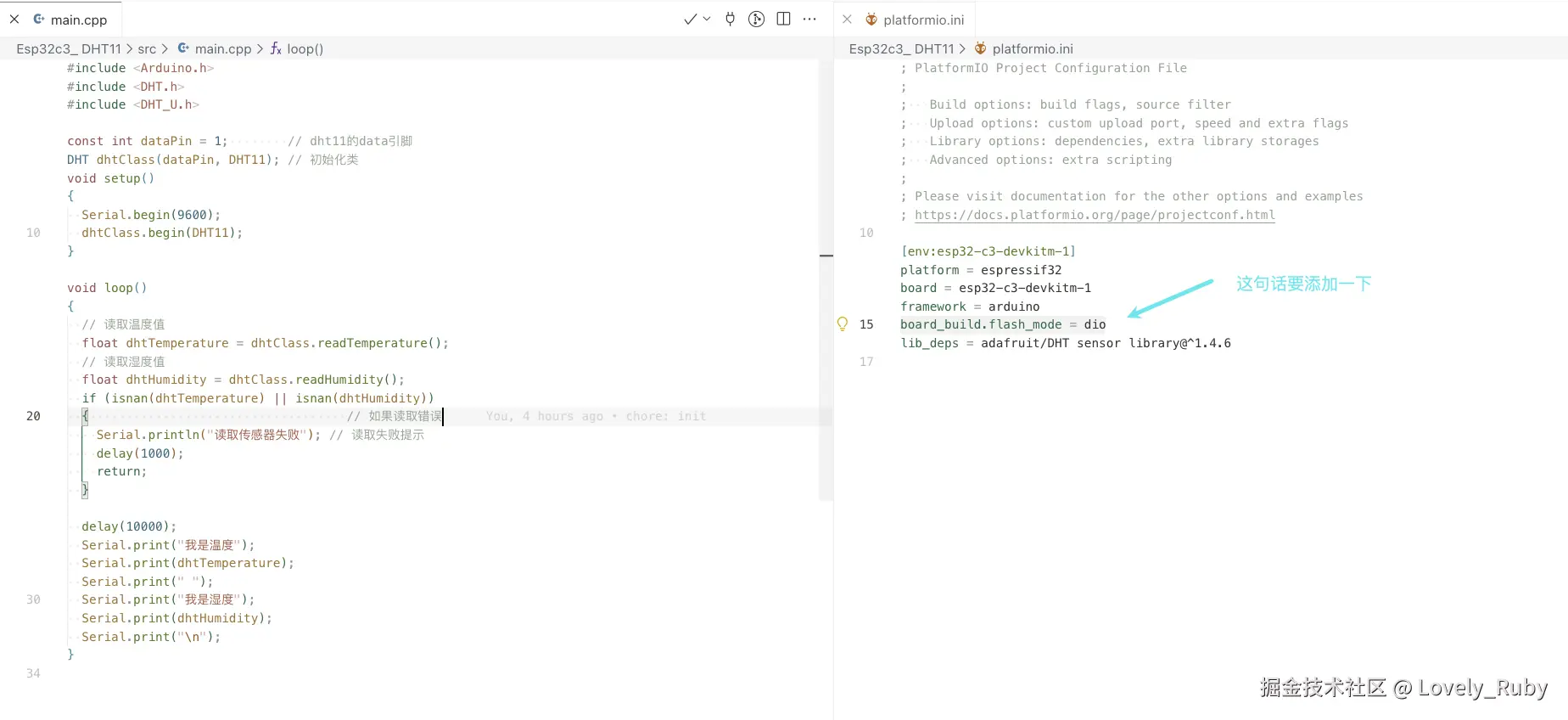The image size is (1568, 720).
Task: Click the lightbulb quick-fix icon on line 15
Action: [843, 323]
